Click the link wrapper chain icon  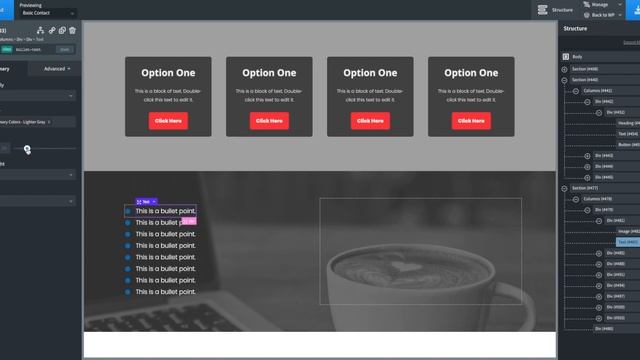point(52,30)
